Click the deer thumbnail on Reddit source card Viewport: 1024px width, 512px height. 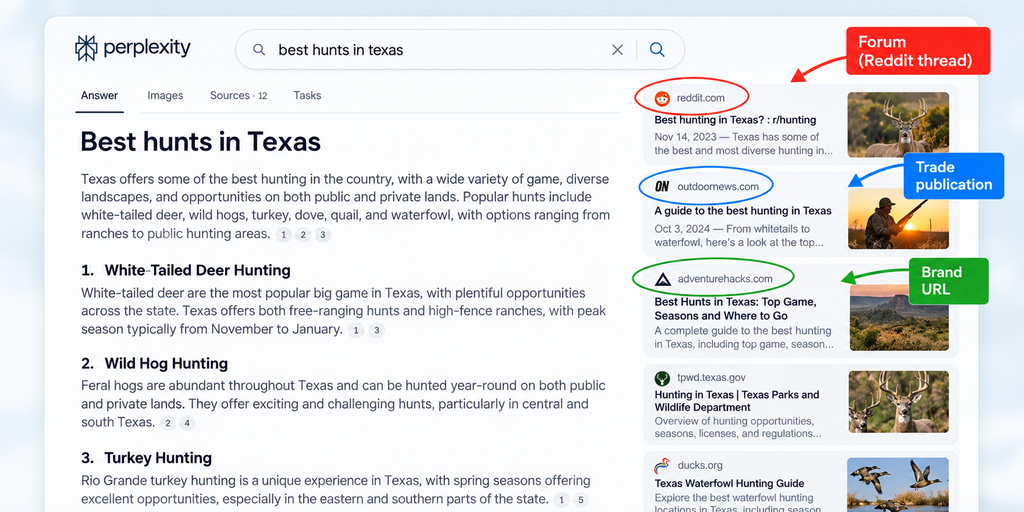[898, 125]
